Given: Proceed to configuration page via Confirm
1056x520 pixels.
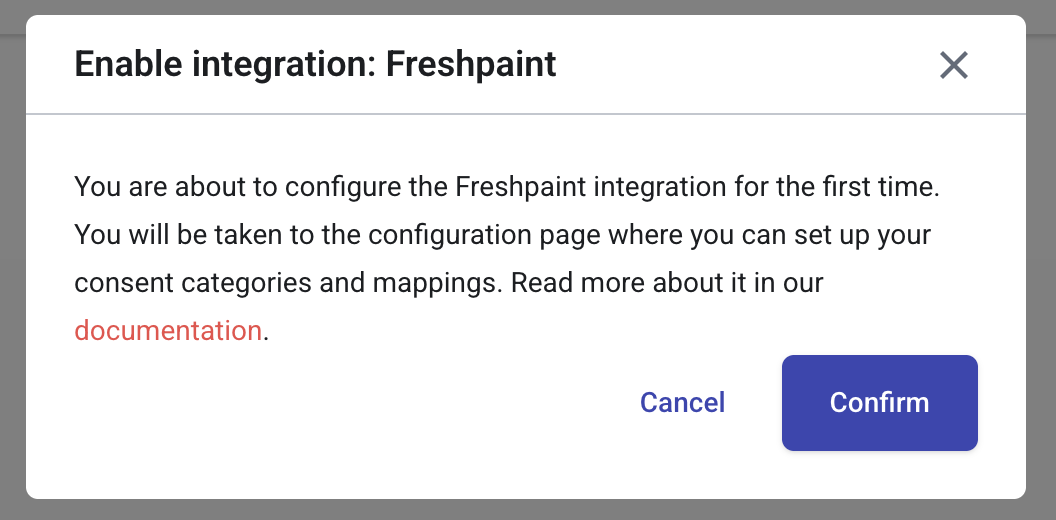Looking at the screenshot, I should coord(879,403).
